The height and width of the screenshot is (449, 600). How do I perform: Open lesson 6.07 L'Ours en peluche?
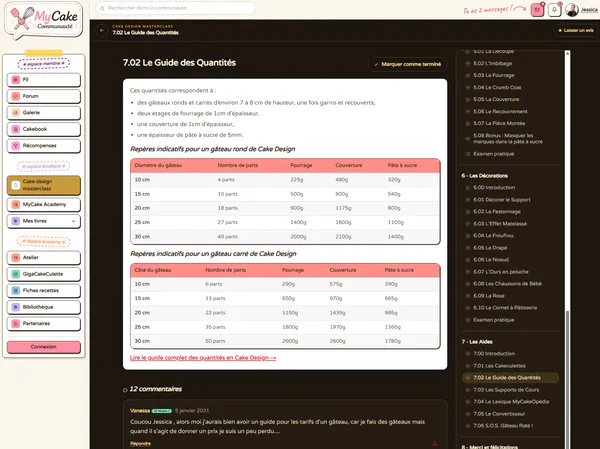[501, 272]
